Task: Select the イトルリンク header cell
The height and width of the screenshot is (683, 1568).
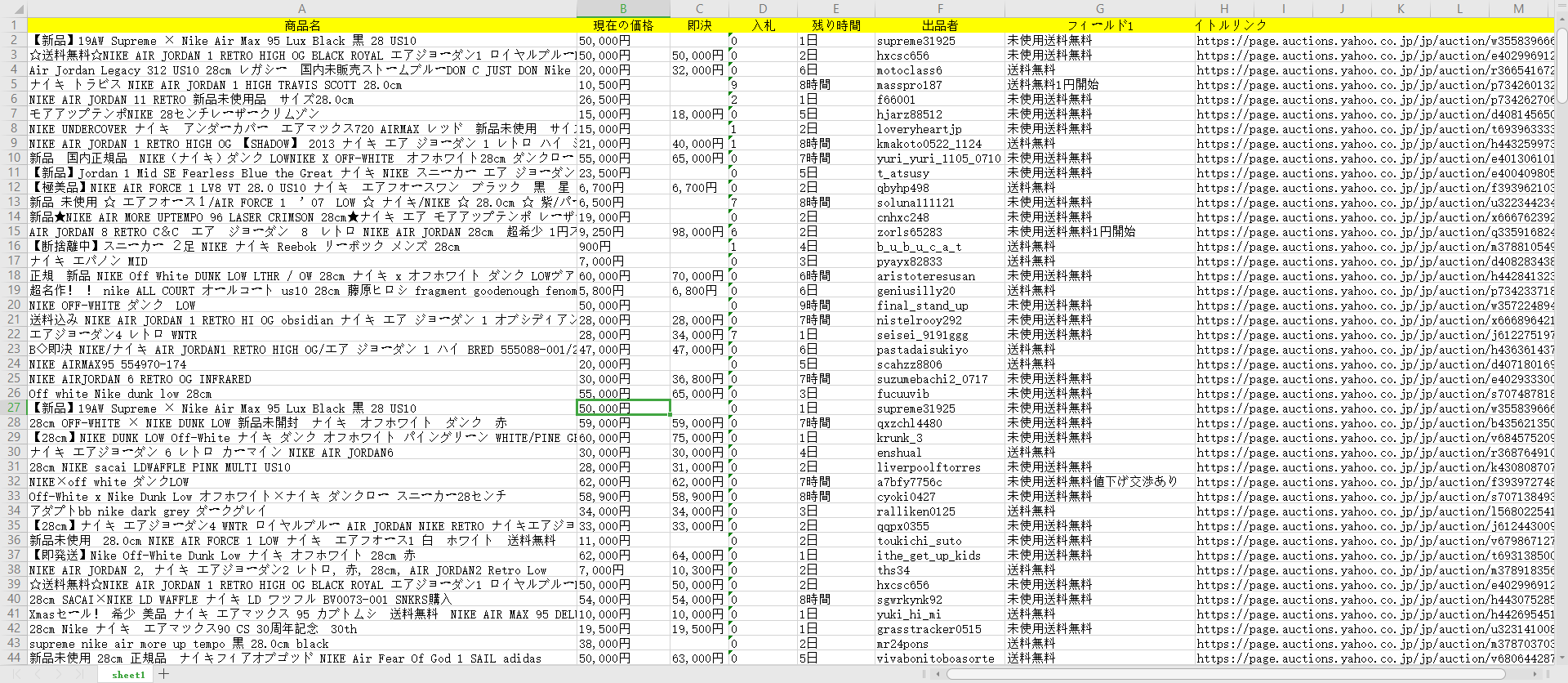Action: [1231, 25]
